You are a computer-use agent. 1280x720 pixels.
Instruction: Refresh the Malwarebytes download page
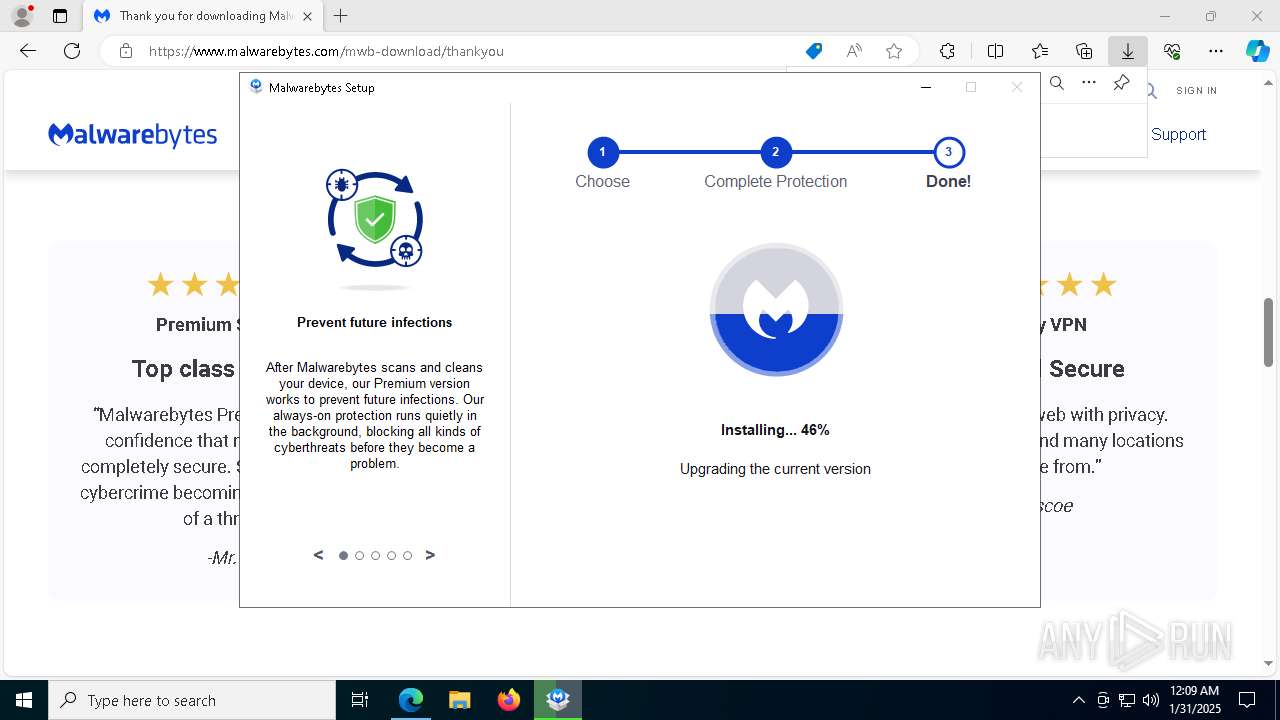pyautogui.click(x=72, y=51)
